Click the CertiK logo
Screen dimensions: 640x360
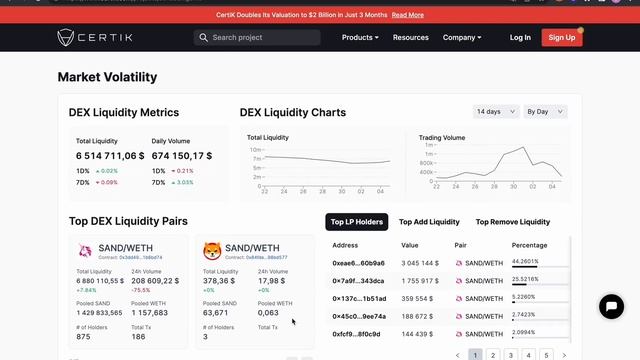(95, 38)
